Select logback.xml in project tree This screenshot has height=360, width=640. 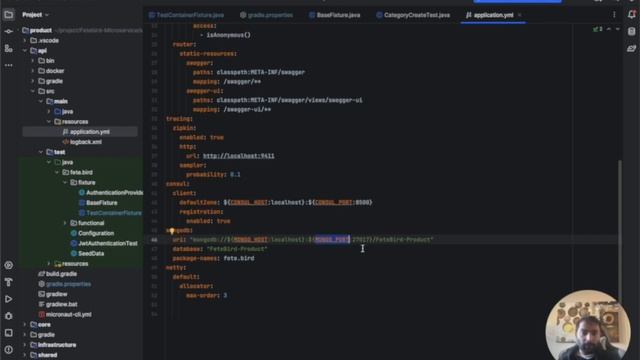pos(86,142)
